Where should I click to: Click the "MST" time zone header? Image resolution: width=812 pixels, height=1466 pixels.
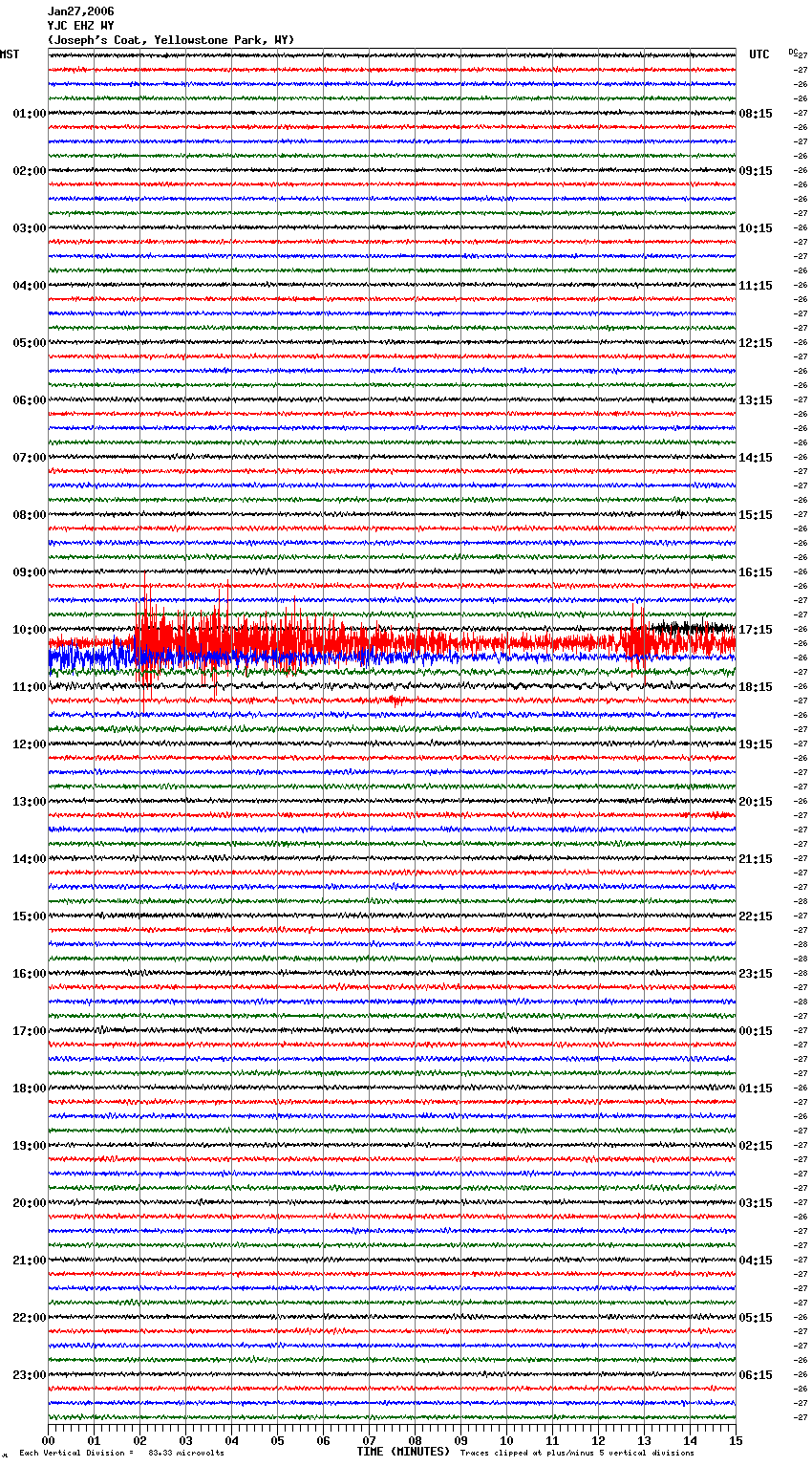(x=10, y=54)
